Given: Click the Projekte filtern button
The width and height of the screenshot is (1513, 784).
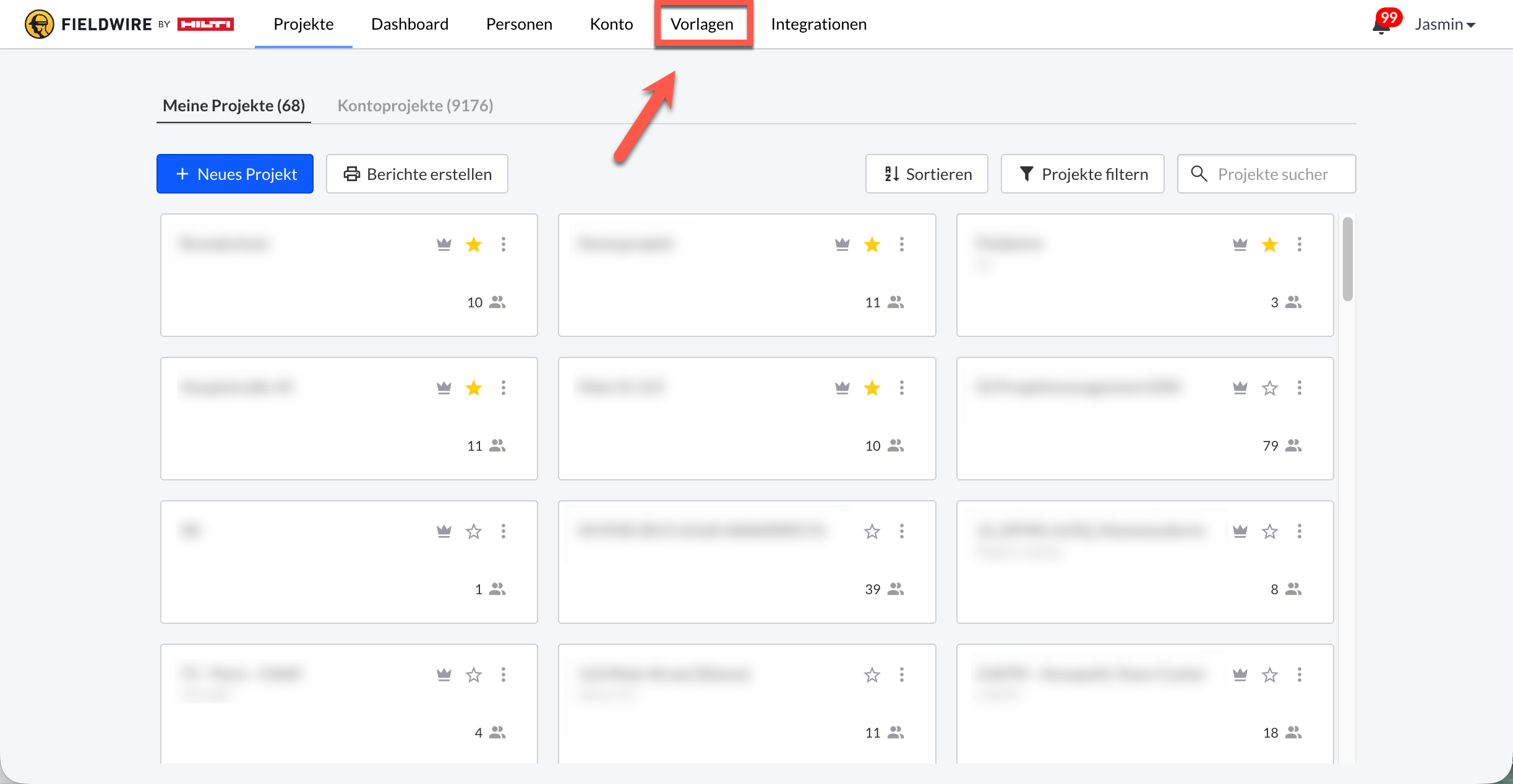Looking at the screenshot, I should (1082, 174).
